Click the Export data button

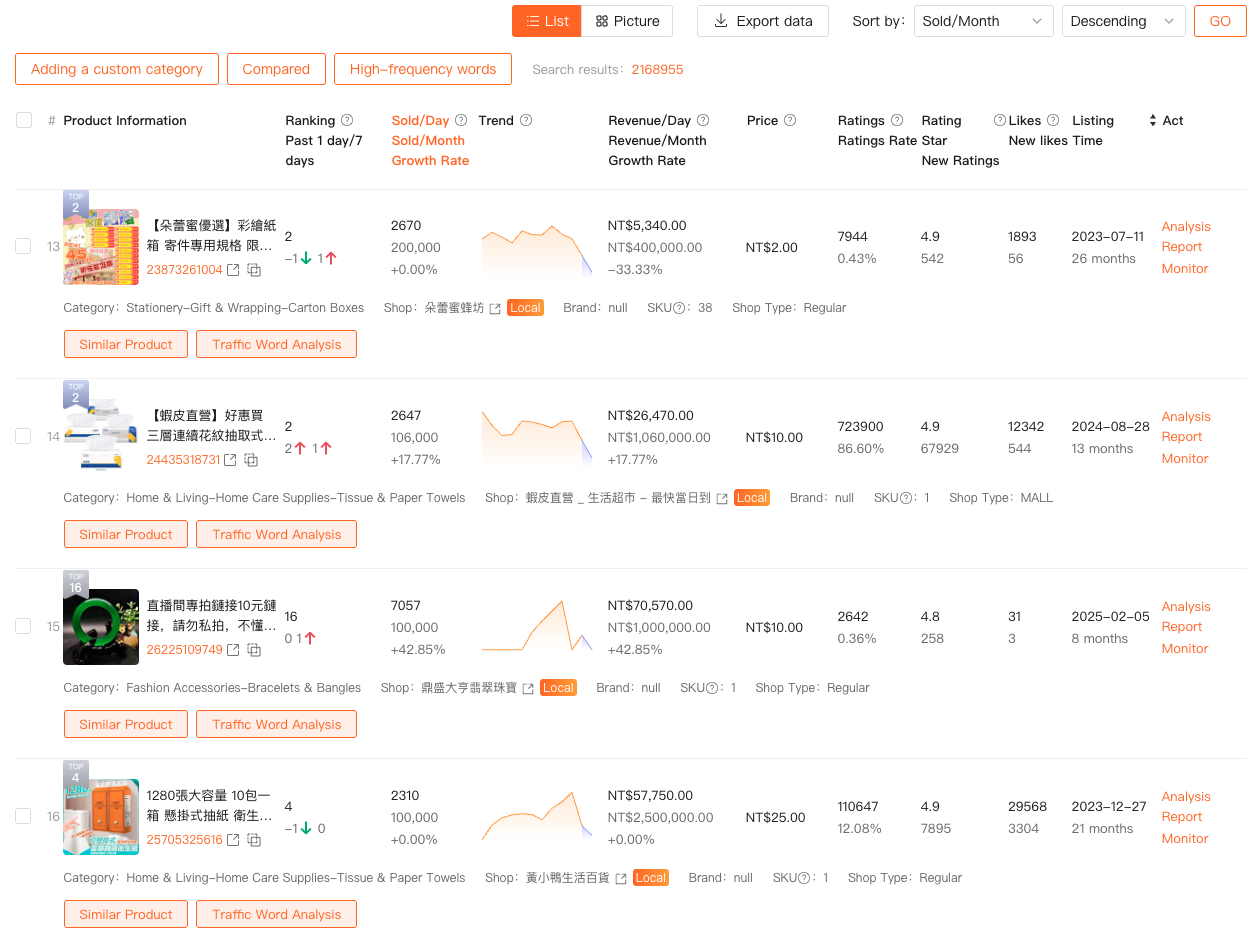[762, 21]
